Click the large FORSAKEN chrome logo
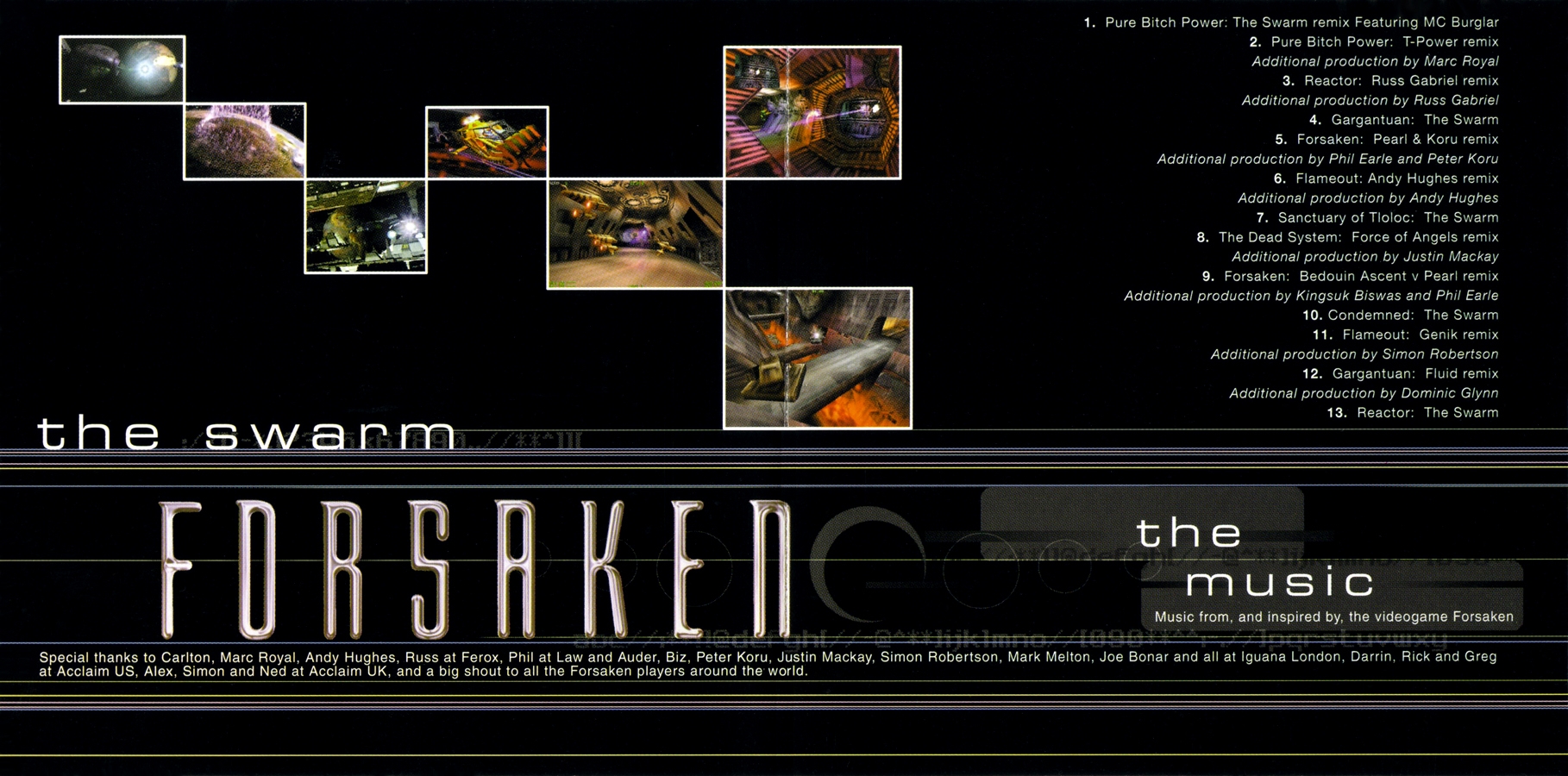Screen dimensions: 1568x776 (x=474, y=569)
